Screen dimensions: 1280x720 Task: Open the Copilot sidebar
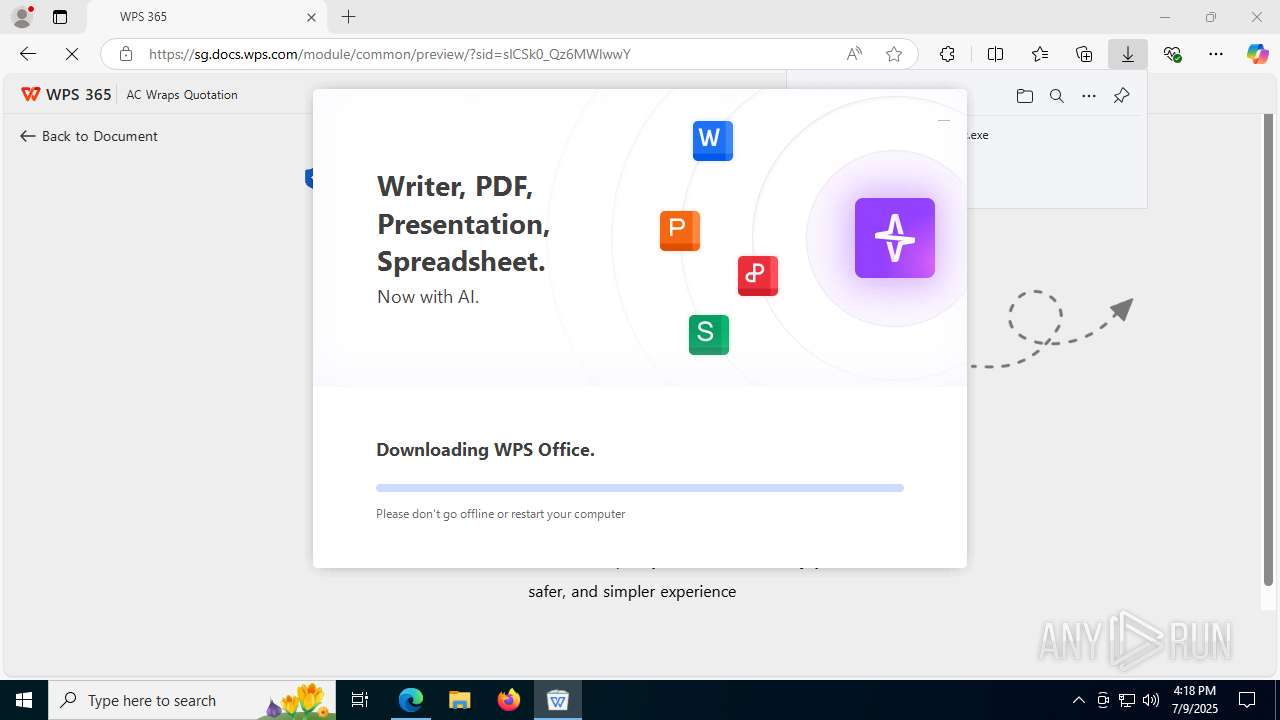coord(1258,54)
